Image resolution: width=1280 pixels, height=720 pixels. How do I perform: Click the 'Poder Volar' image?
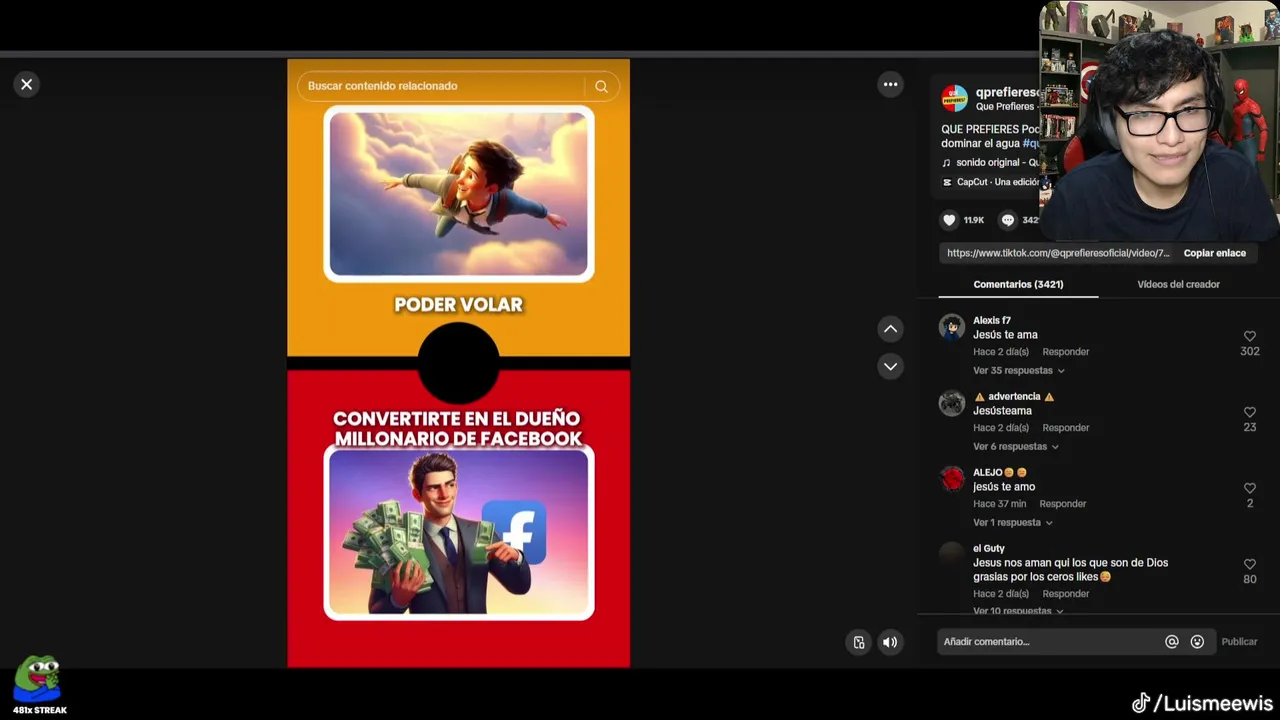point(459,194)
